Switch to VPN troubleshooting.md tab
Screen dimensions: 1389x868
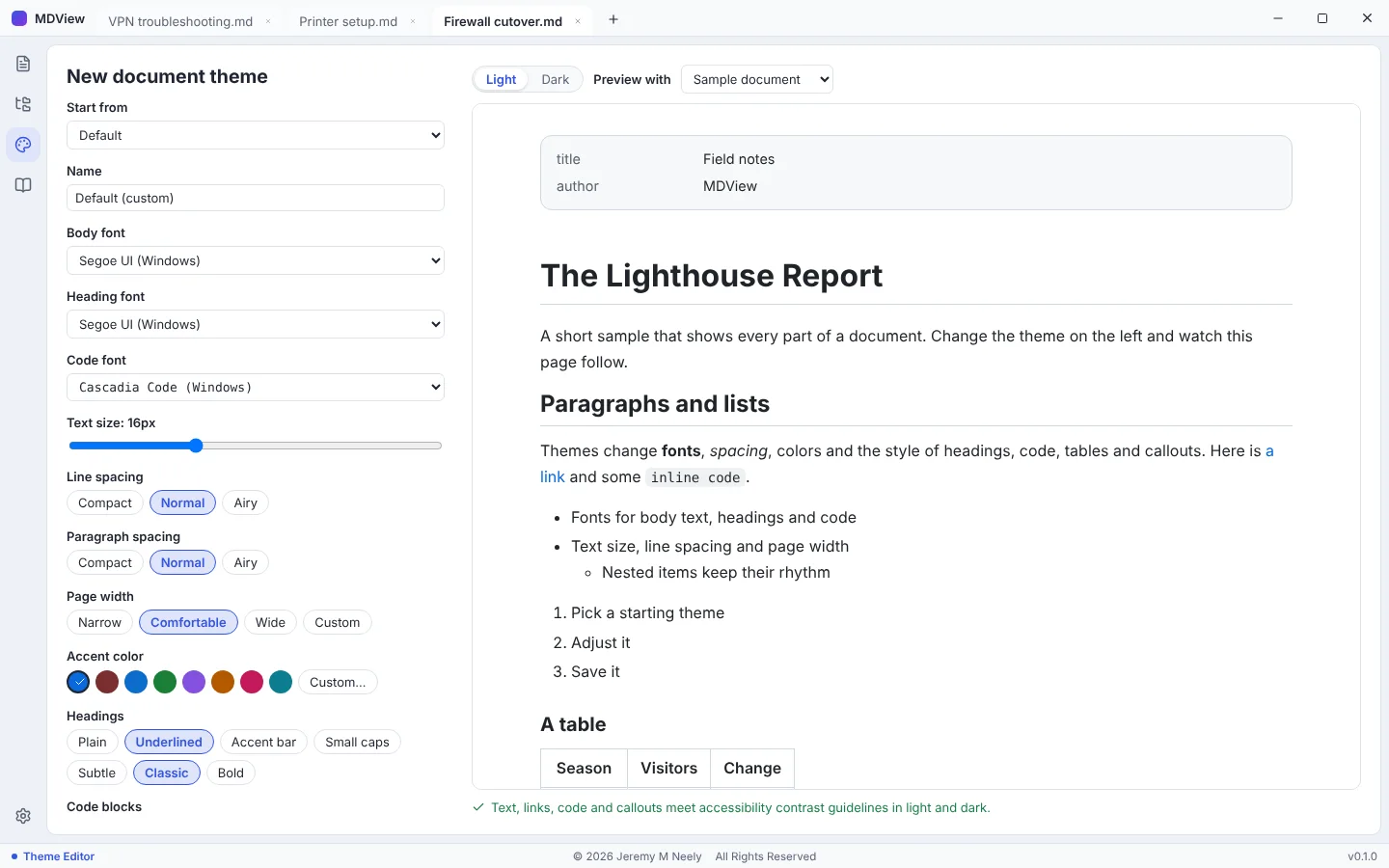tap(180, 21)
